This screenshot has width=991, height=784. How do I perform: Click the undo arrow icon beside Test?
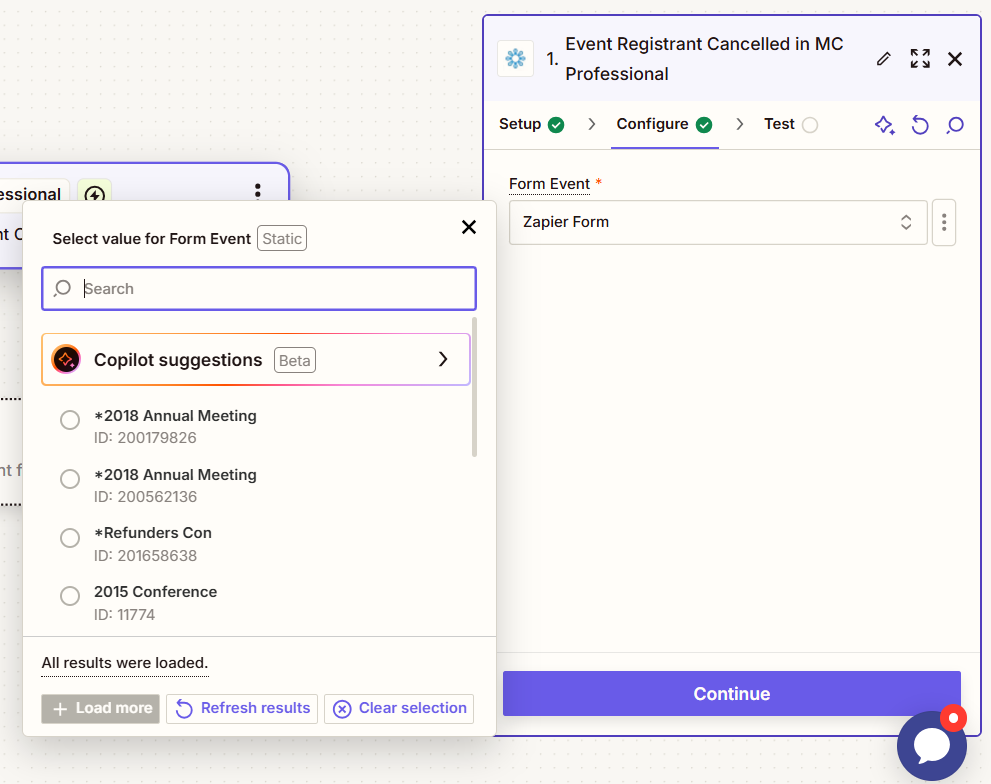920,125
